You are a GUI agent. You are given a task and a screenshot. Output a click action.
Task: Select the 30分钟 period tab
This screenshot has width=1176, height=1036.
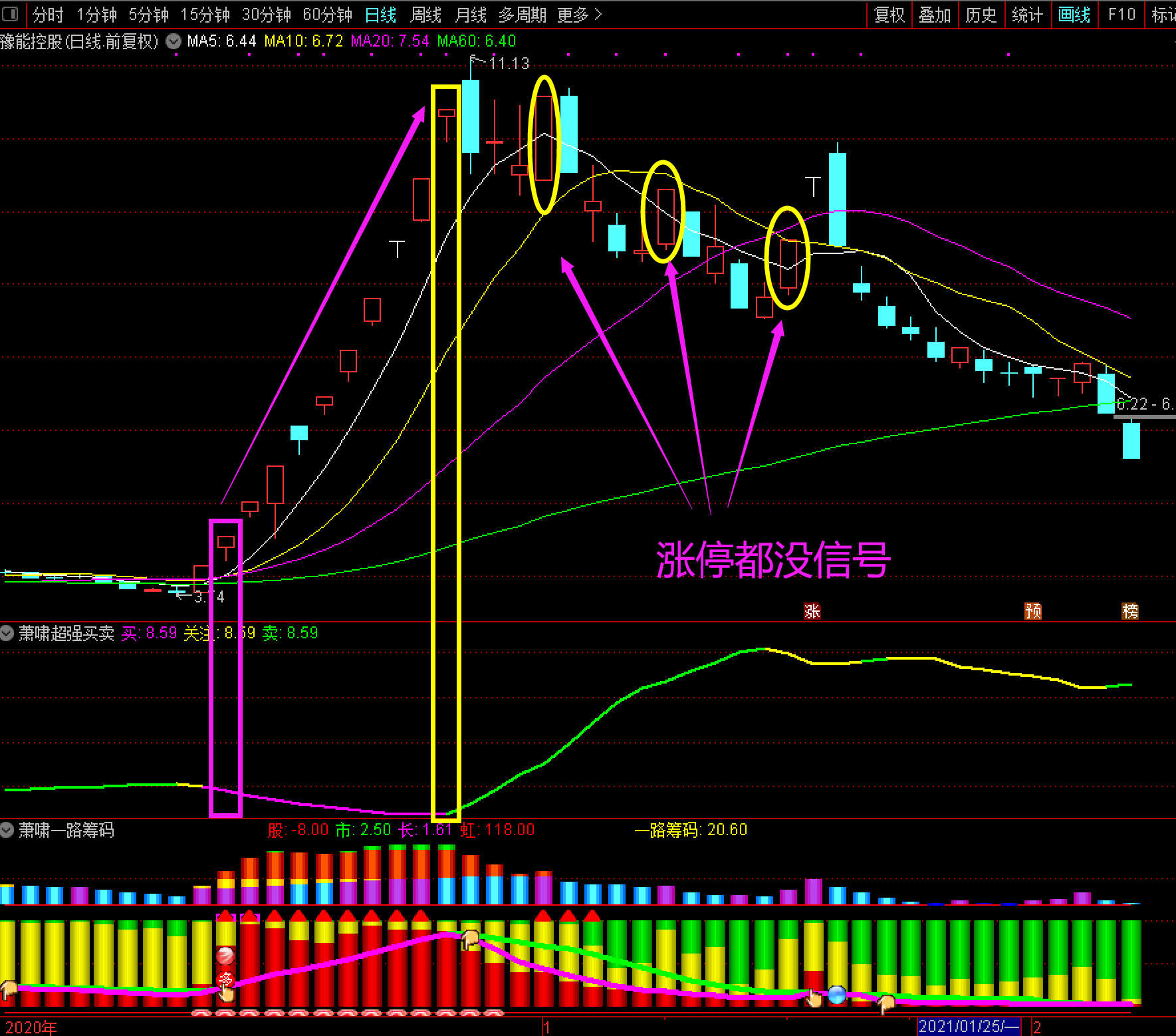click(267, 15)
